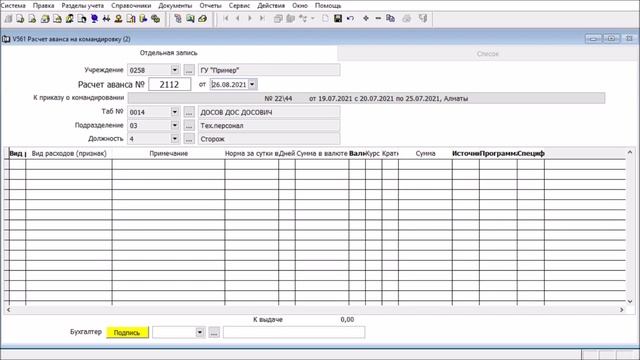This screenshot has width=640, height=360.
Task: Click the rightmost greyed toolbar icon
Action: [x=423, y=18]
